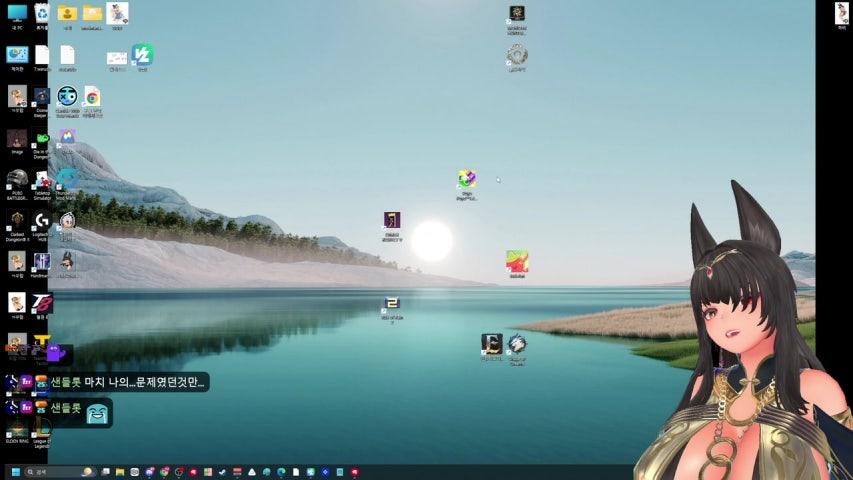Image resolution: width=853 pixels, height=480 pixels.
Task: Open the Chrome HTML file on desktop
Action: point(92,101)
